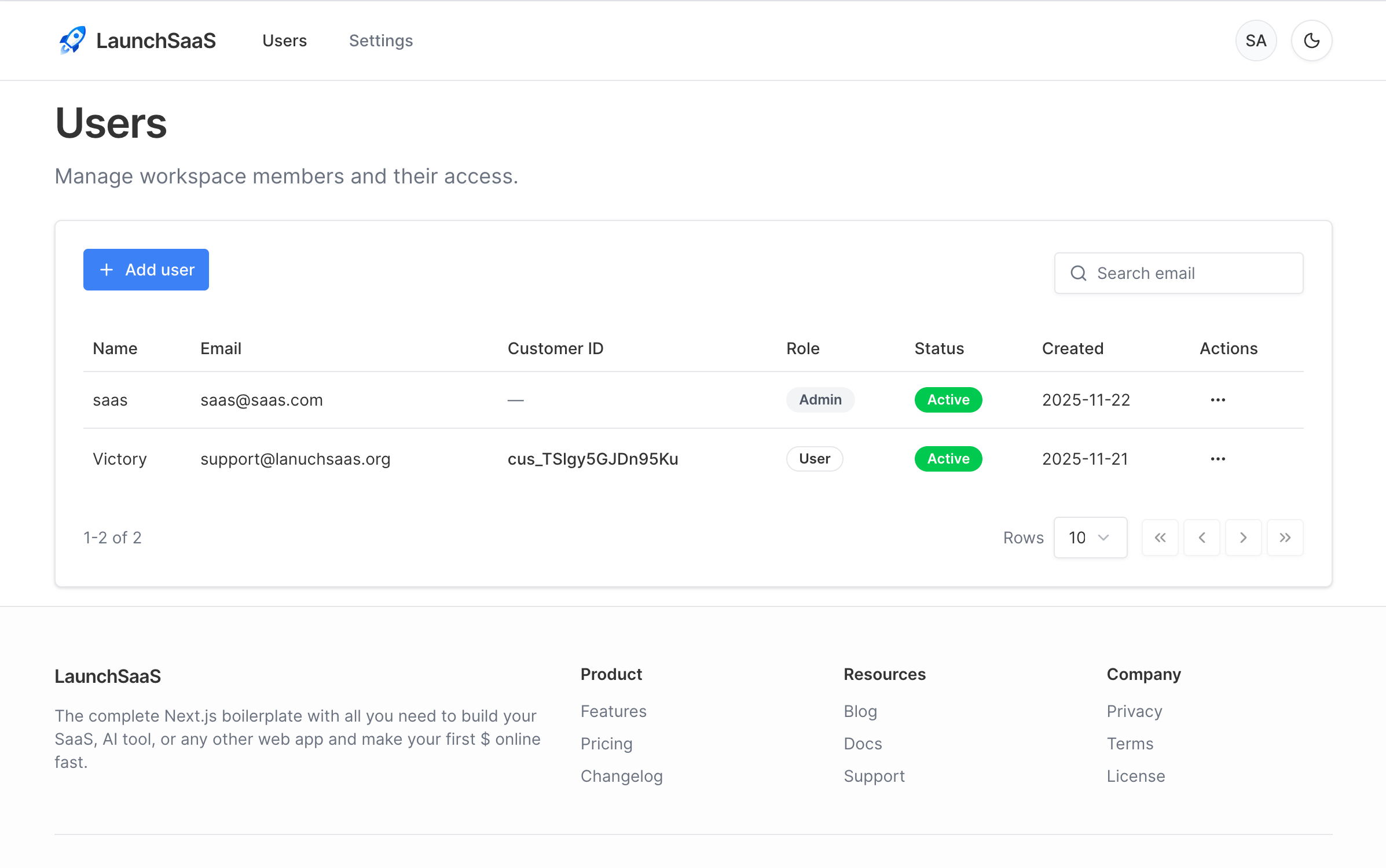Screen dimensions: 1386x868
Task: Click the User role badge for Victory
Action: 814,458
